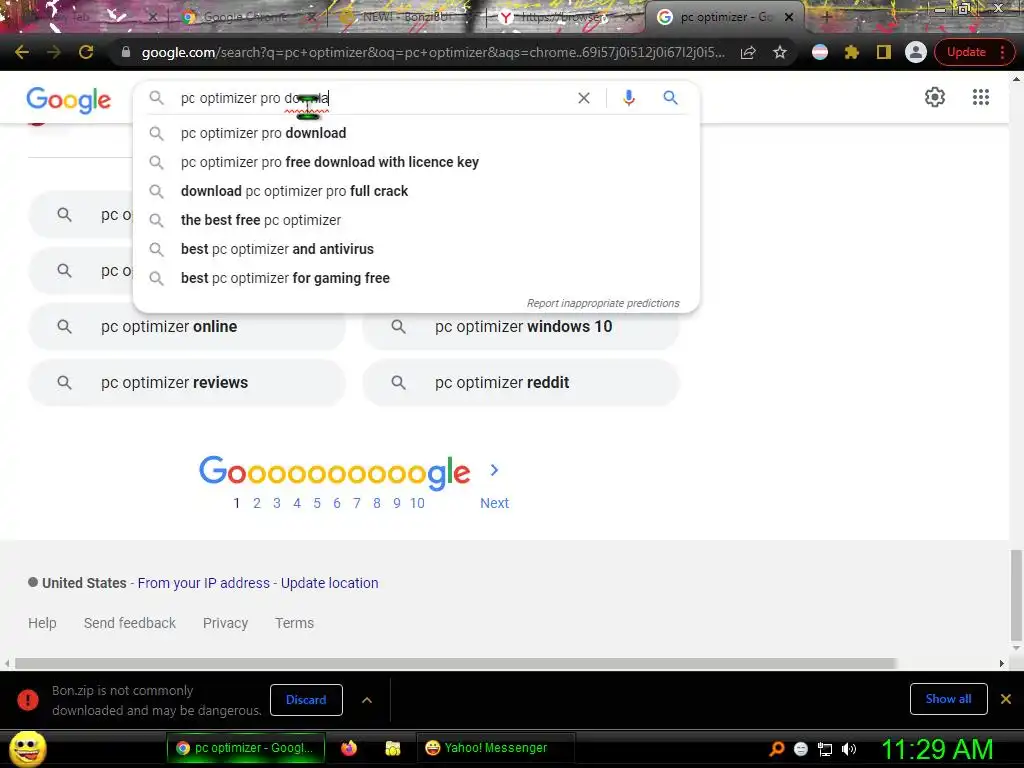Click 'Report inappropriate predictions'
This screenshot has width=1024, height=768.
(603, 303)
